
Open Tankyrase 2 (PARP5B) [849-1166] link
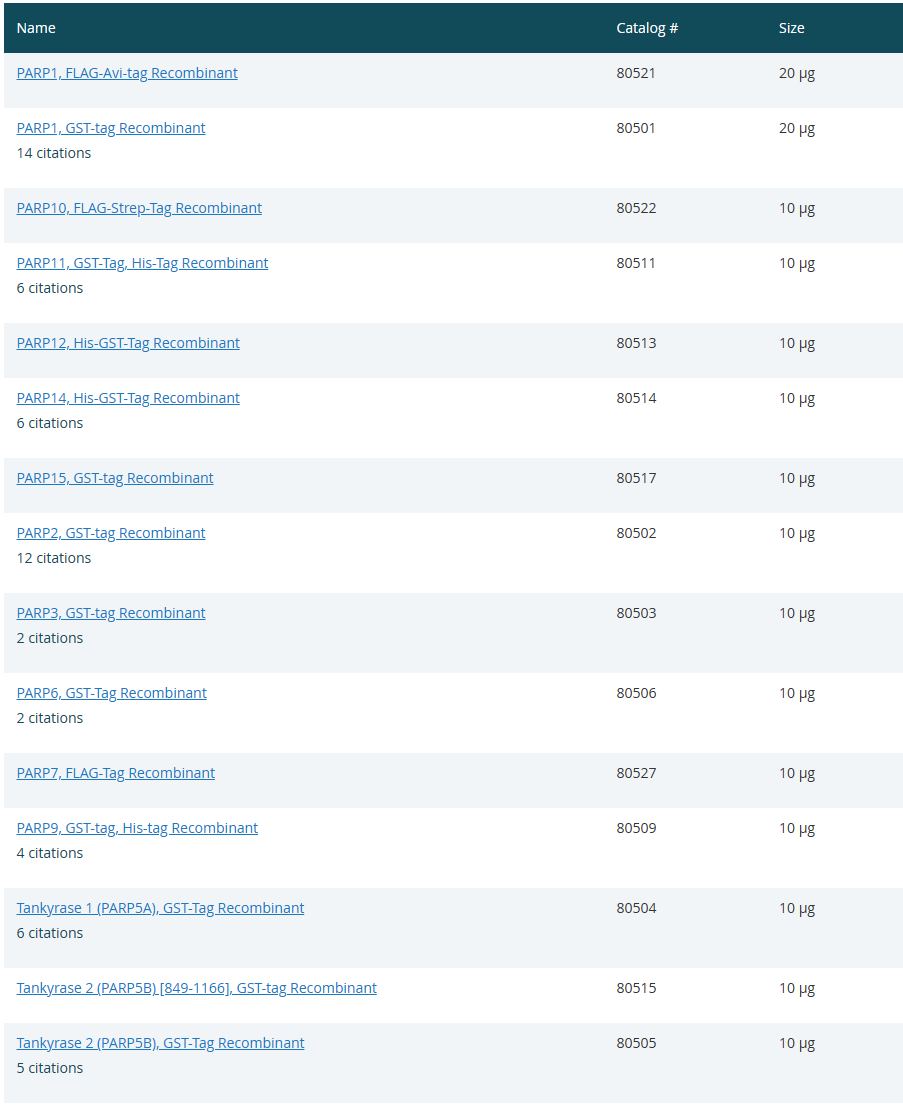[197, 988]
